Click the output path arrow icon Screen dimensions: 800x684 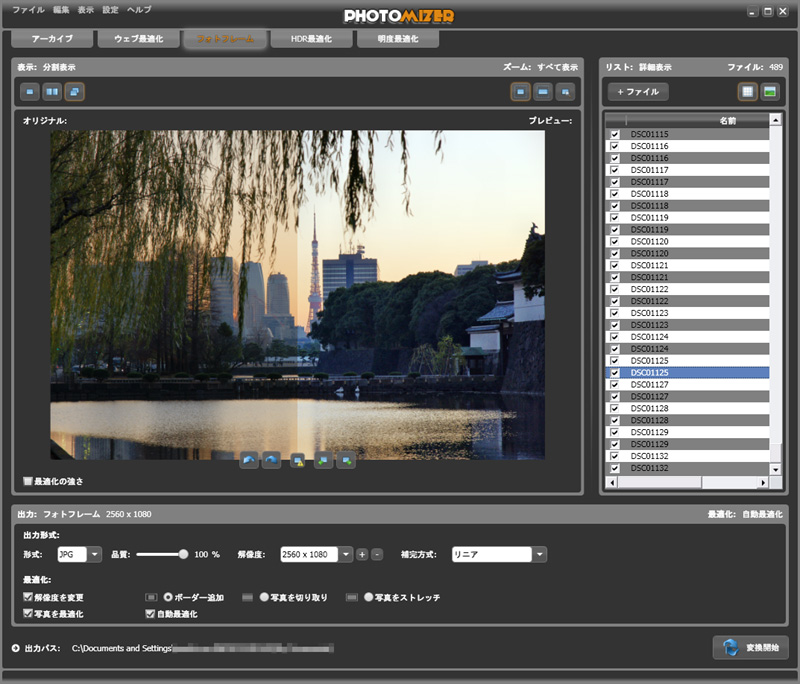pos(16,648)
